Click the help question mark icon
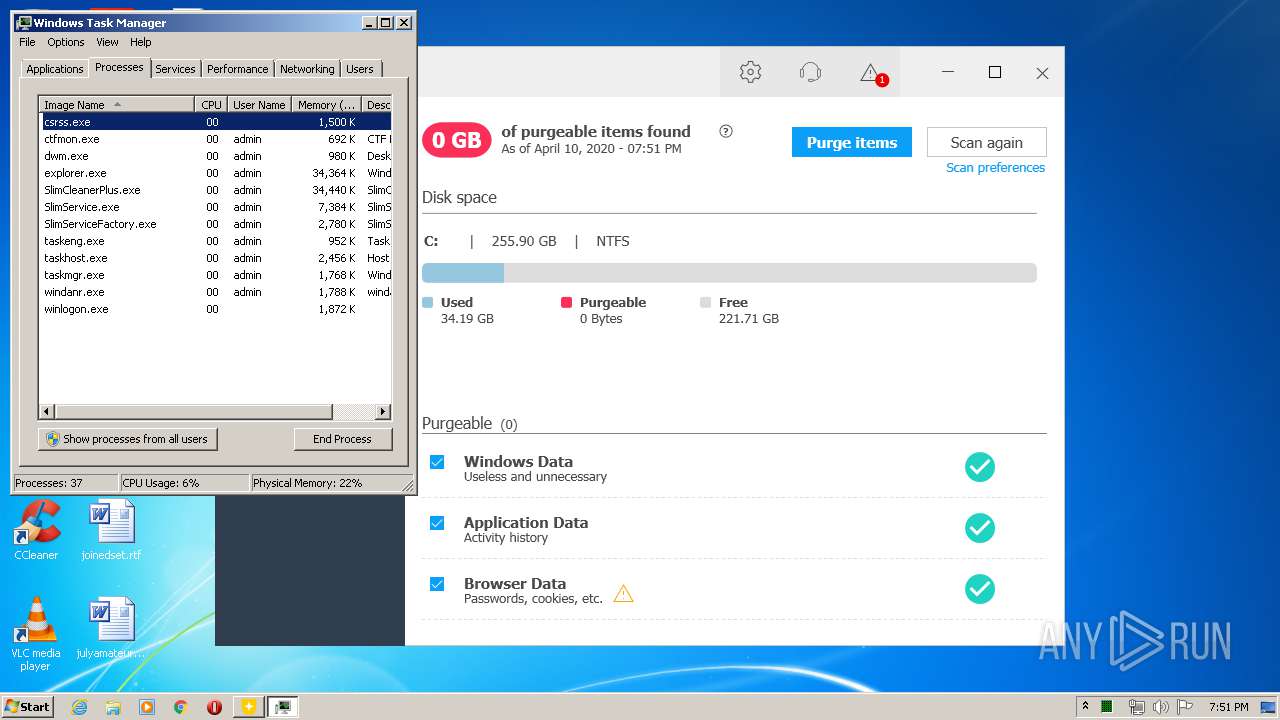The image size is (1280, 720). pyautogui.click(x=726, y=131)
